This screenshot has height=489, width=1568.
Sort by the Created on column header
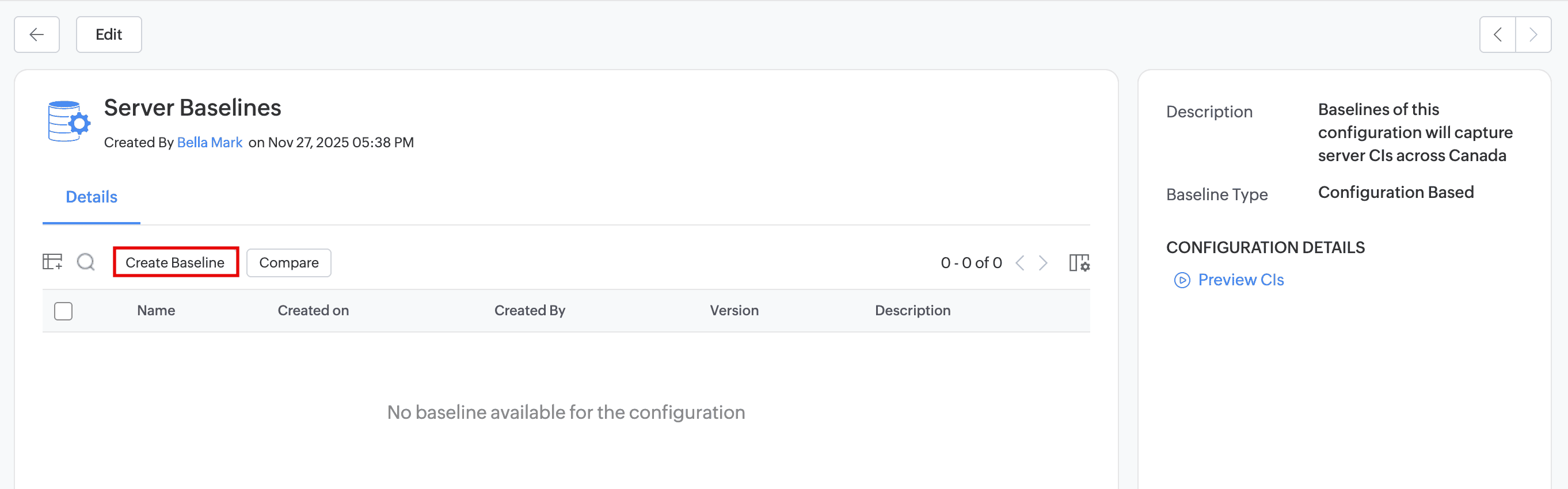(x=313, y=311)
